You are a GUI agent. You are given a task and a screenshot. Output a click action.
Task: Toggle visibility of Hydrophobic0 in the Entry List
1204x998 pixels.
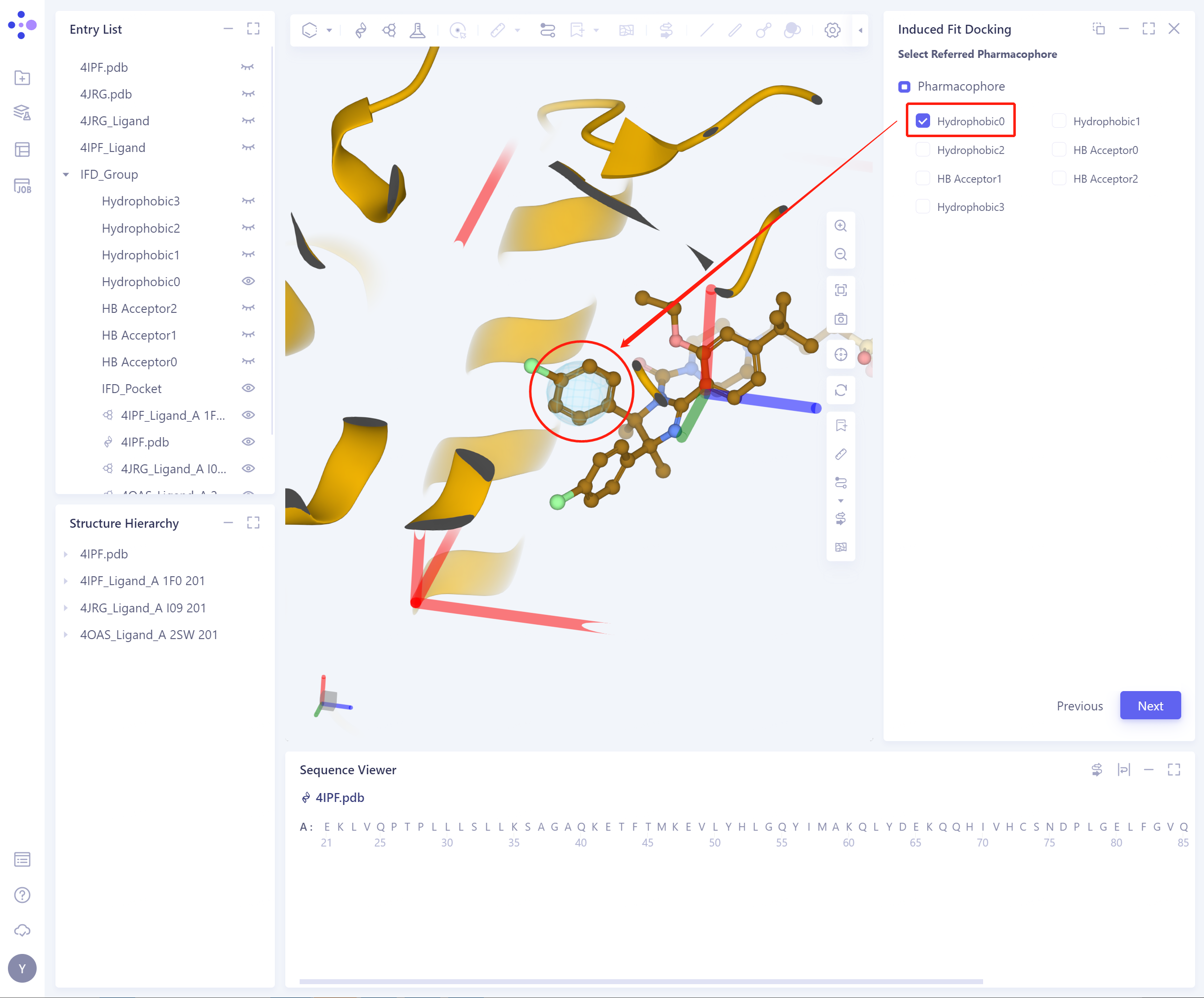[x=248, y=281]
